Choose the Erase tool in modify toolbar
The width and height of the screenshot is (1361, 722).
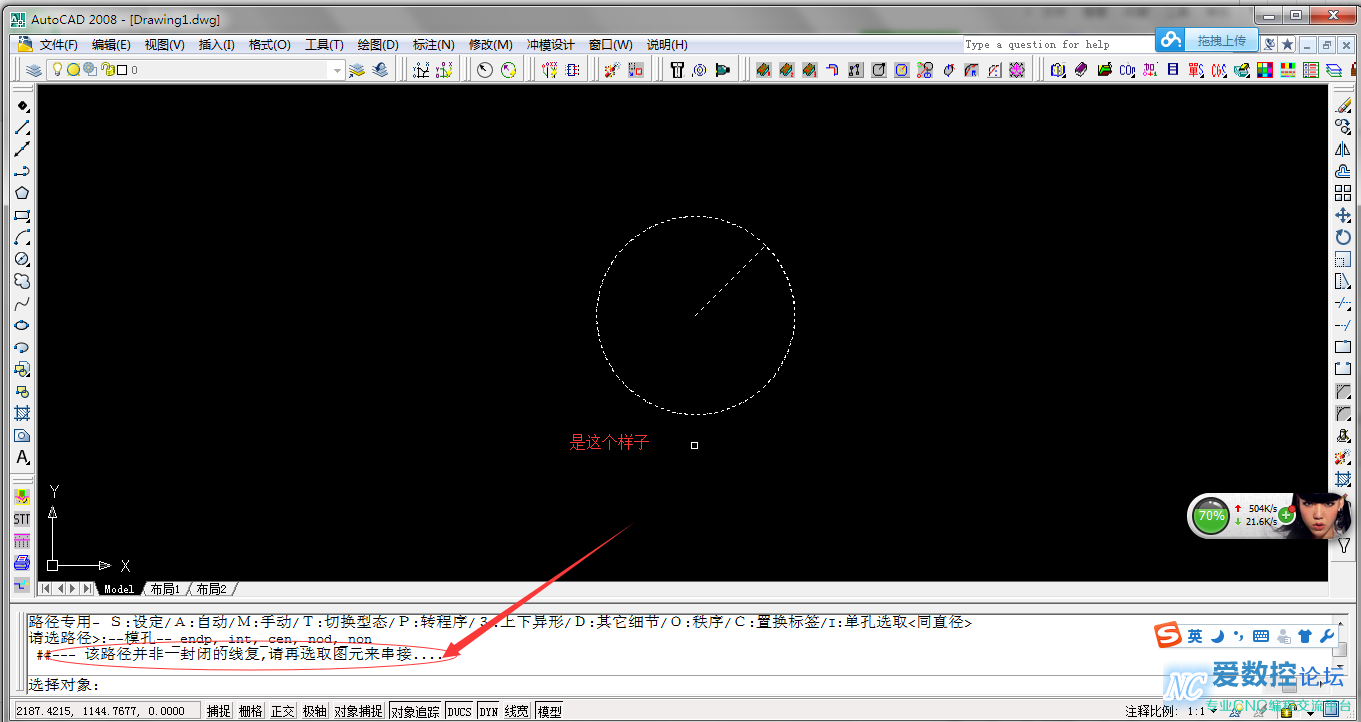click(1343, 105)
